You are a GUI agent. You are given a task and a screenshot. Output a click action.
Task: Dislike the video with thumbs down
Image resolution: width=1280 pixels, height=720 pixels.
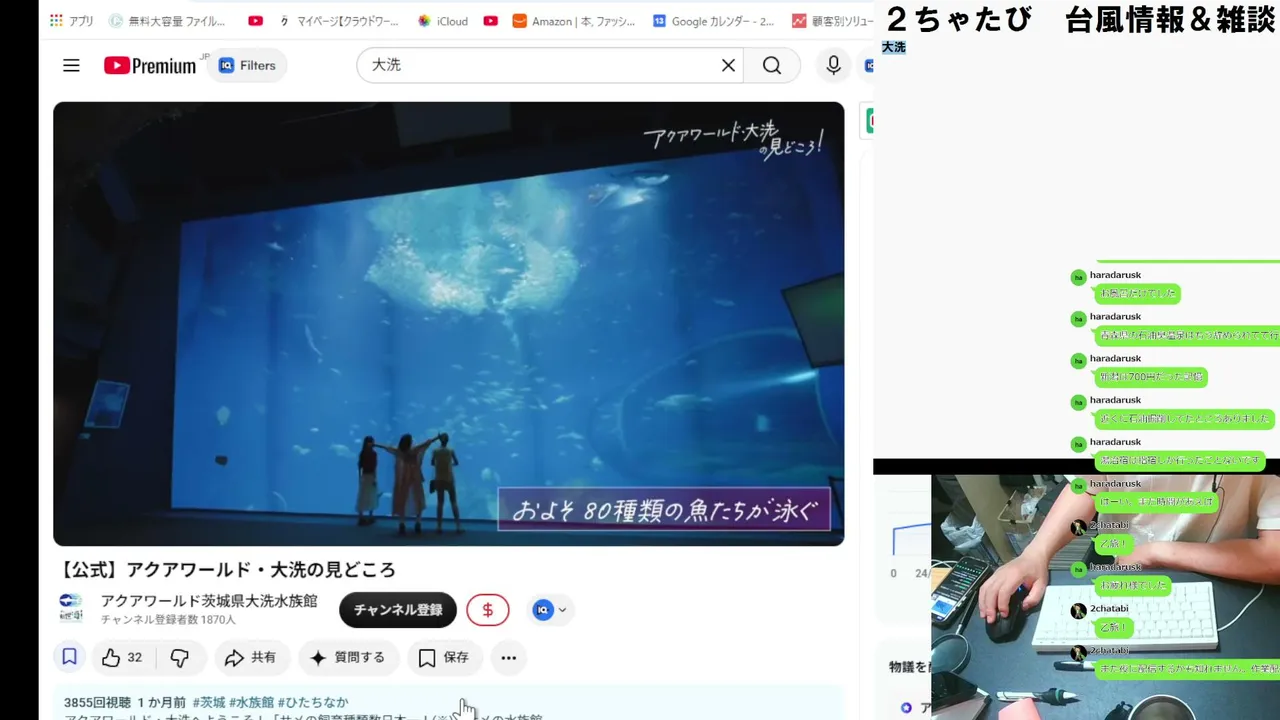coord(180,658)
